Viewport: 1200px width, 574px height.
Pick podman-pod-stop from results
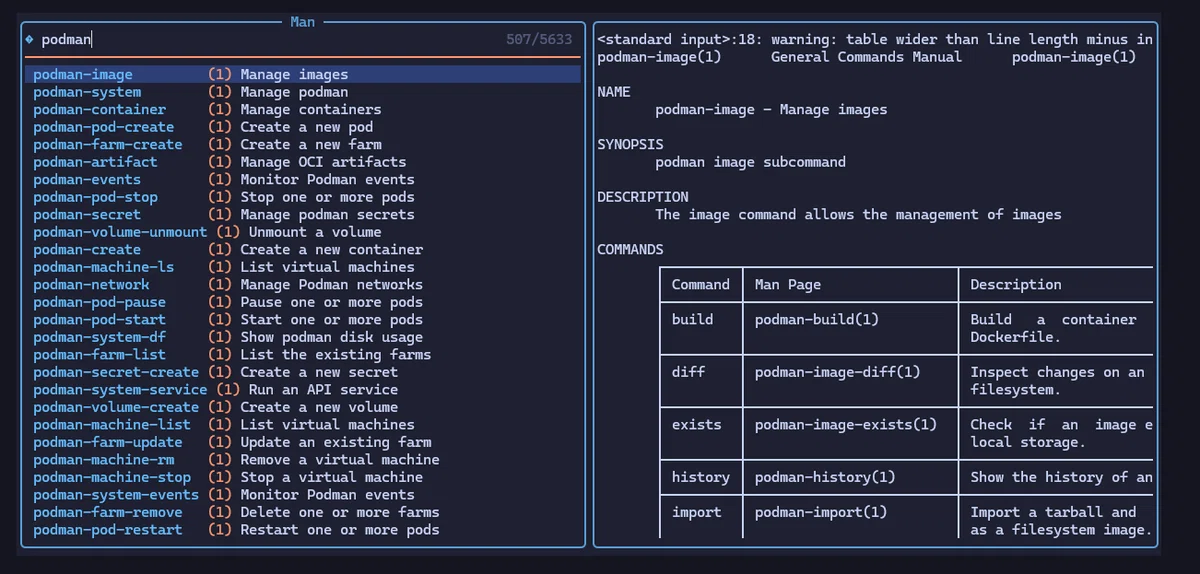pos(302,197)
